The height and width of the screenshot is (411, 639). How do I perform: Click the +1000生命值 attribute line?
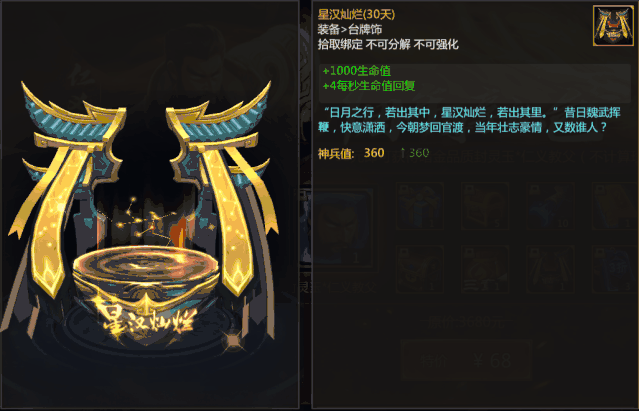click(x=357, y=71)
